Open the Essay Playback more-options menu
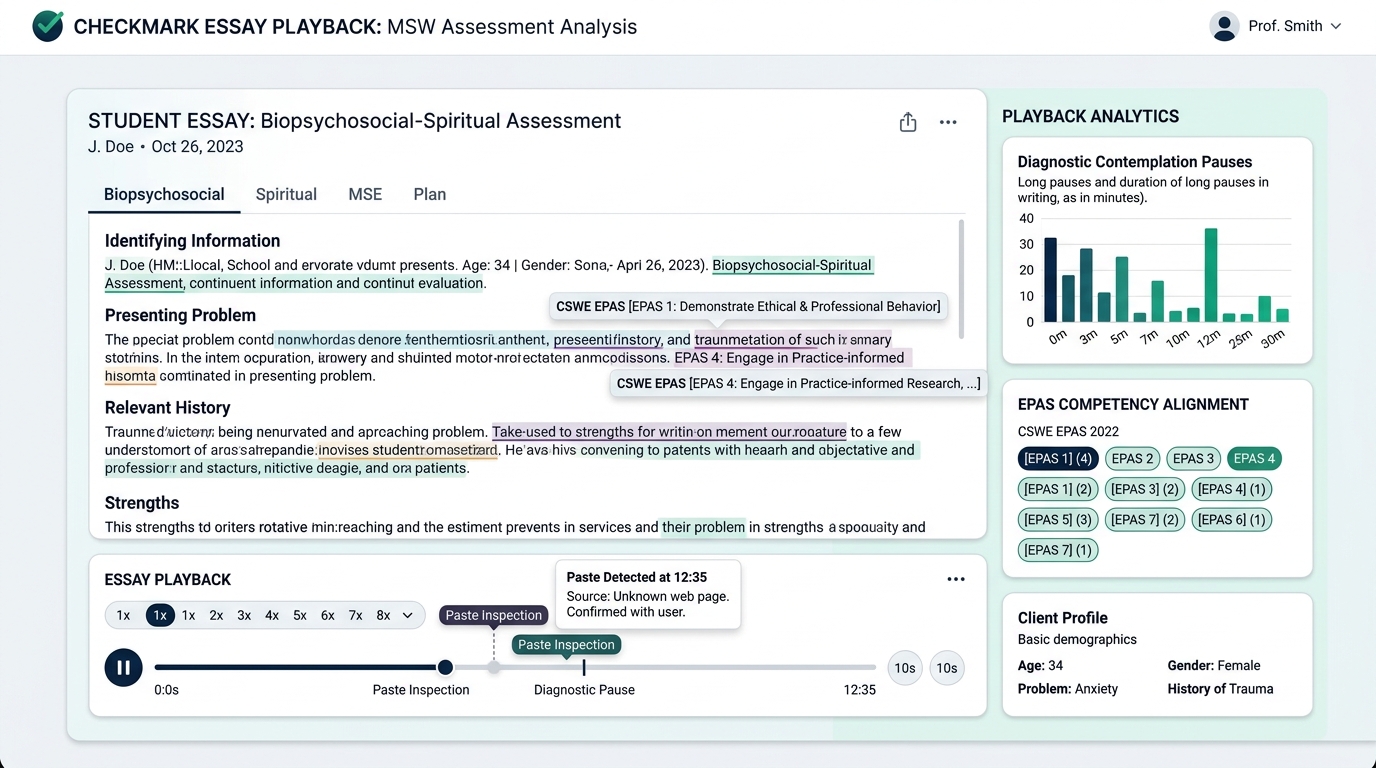The width and height of the screenshot is (1376, 768). 956,579
